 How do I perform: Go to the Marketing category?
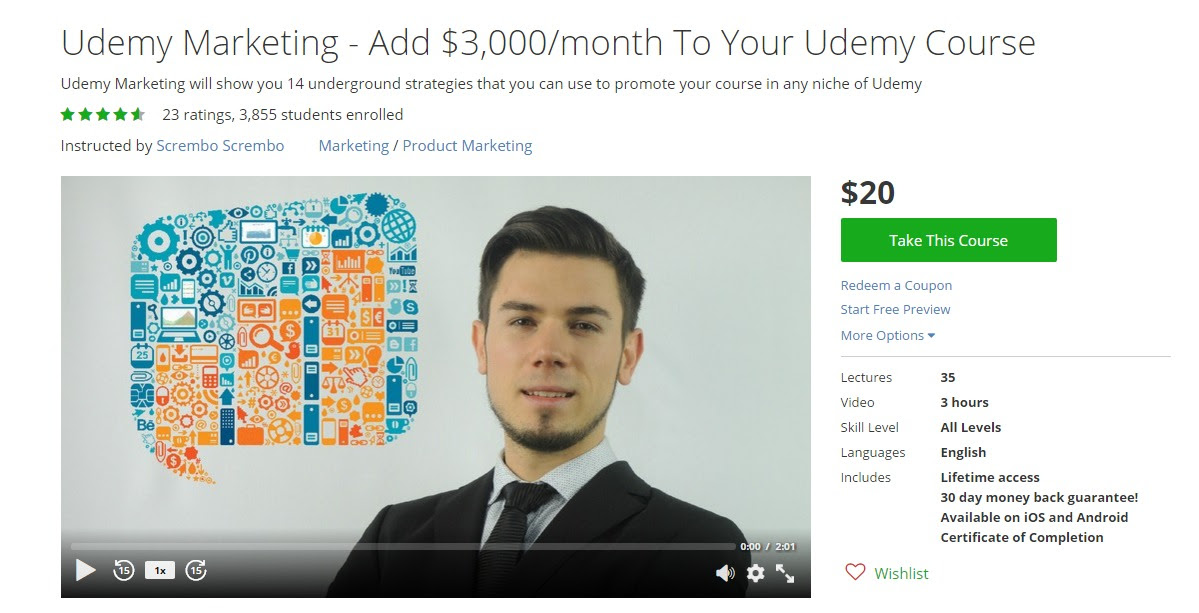(353, 146)
